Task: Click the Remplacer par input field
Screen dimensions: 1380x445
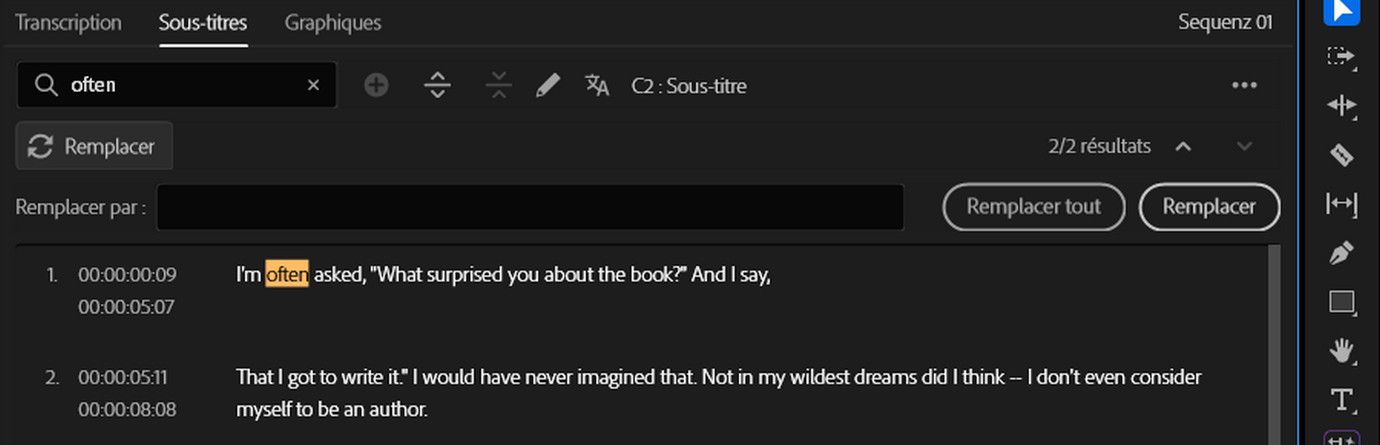Action: [530, 207]
